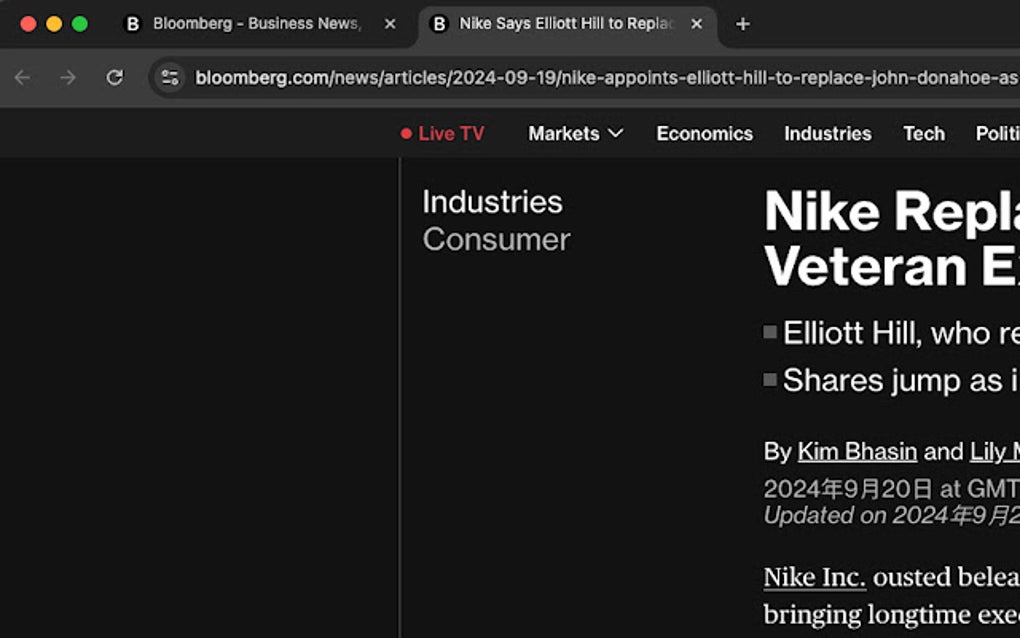Click the red Live TV indicator icon
The image size is (1020, 638).
tap(406, 133)
